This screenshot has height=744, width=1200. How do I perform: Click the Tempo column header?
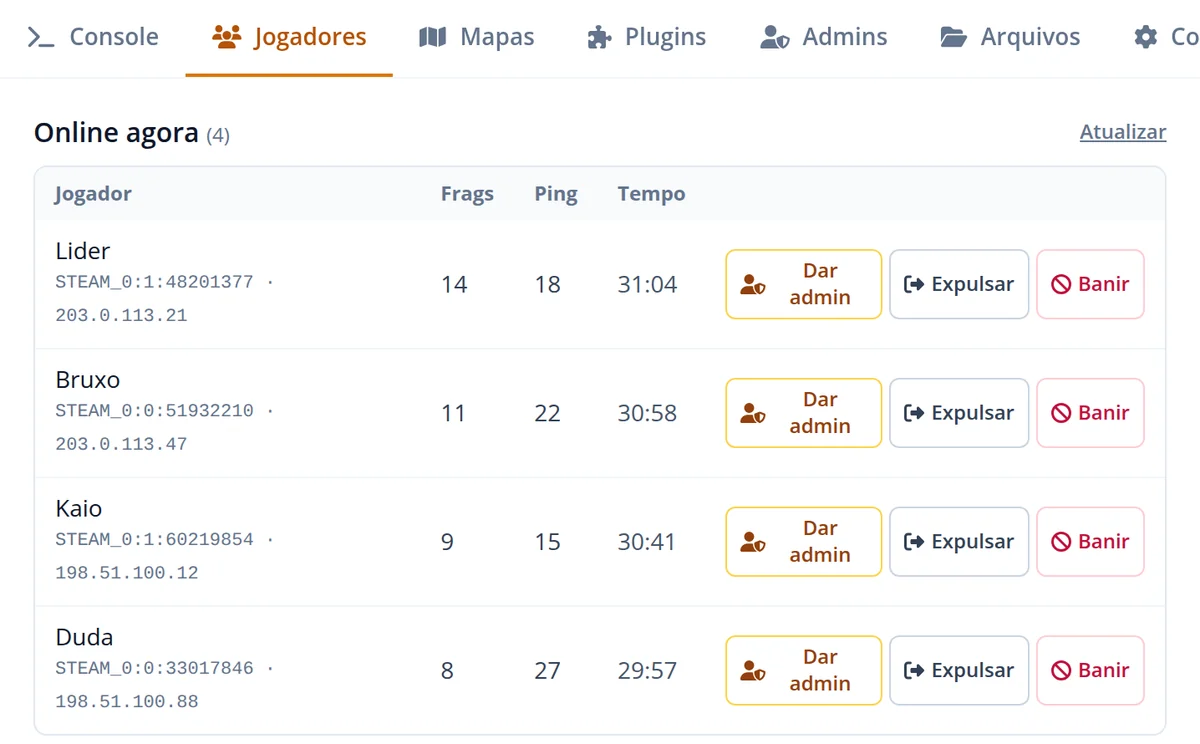[x=652, y=194]
